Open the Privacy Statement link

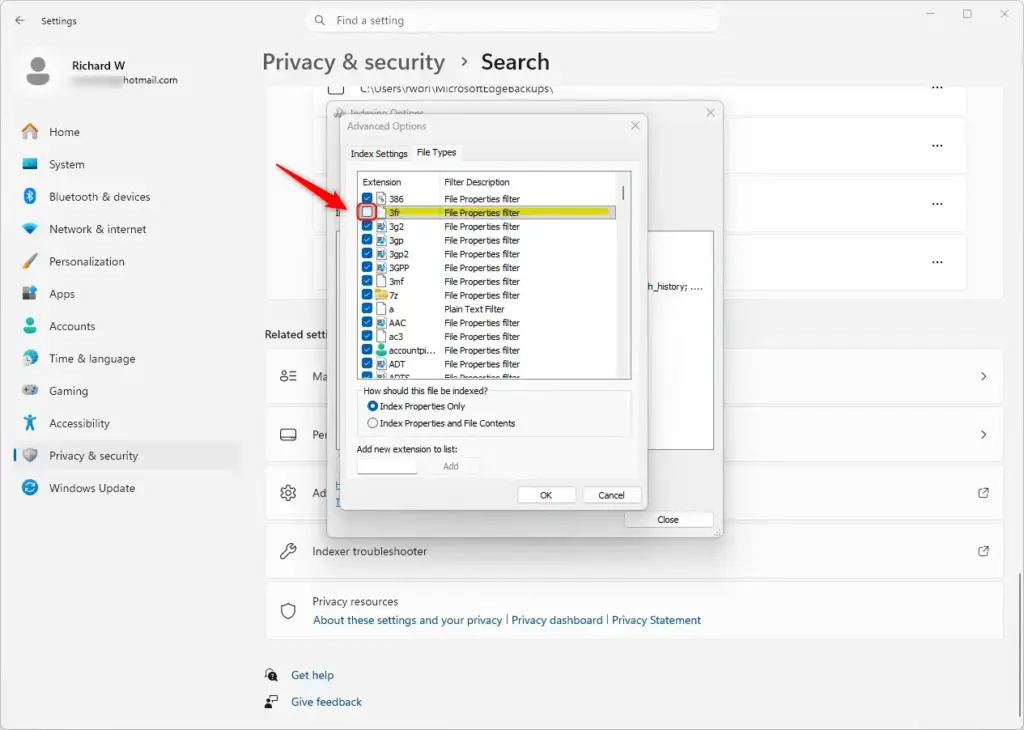point(656,620)
